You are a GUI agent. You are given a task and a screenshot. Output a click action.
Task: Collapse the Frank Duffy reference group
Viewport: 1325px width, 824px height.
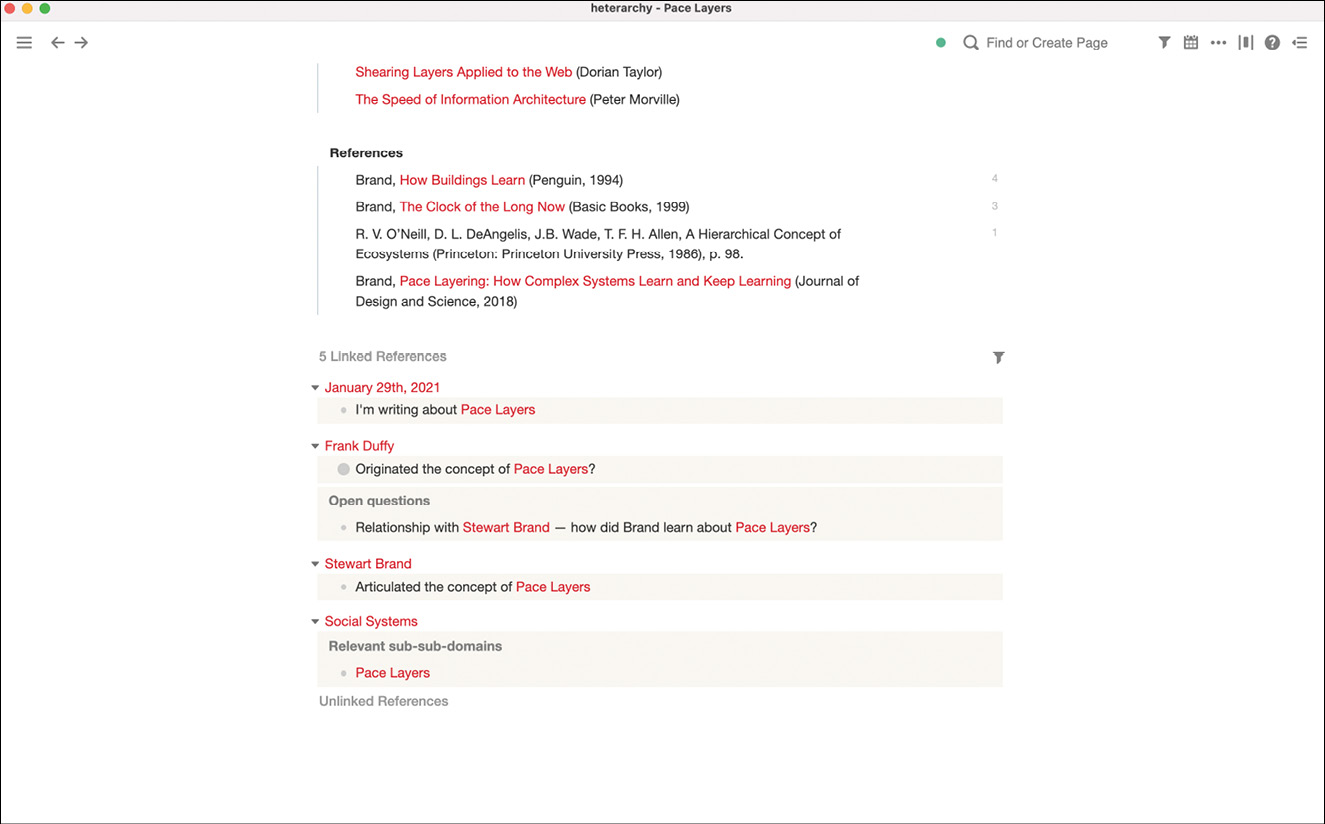click(315, 447)
